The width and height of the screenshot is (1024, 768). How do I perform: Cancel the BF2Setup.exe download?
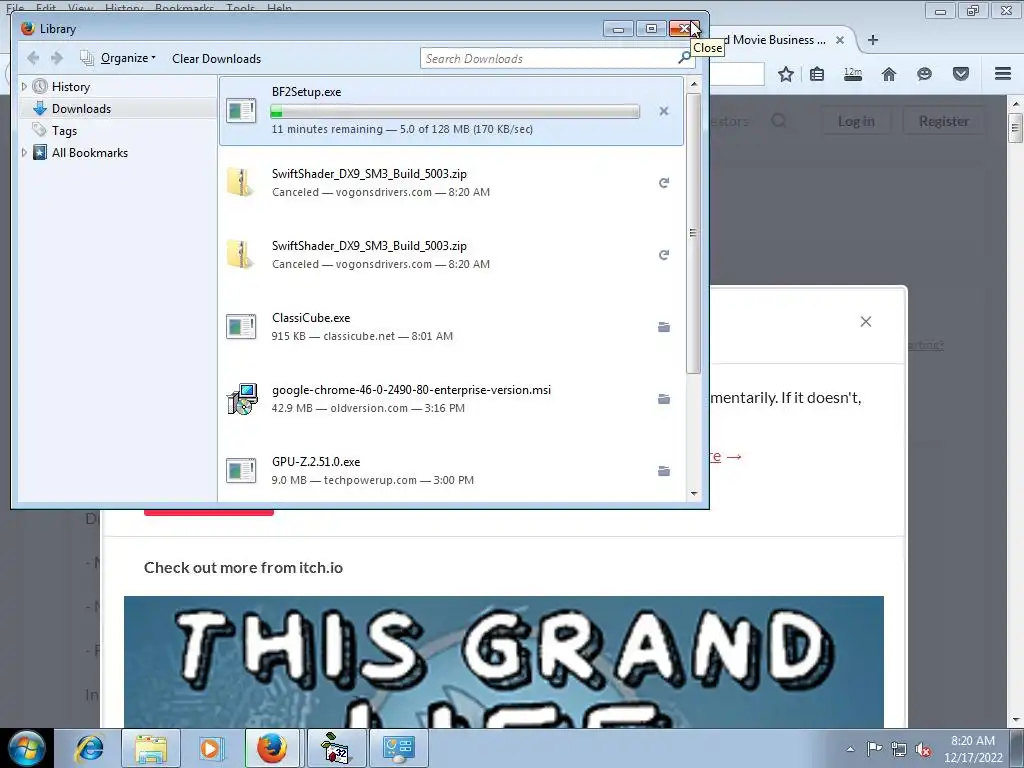pos(664,111)
